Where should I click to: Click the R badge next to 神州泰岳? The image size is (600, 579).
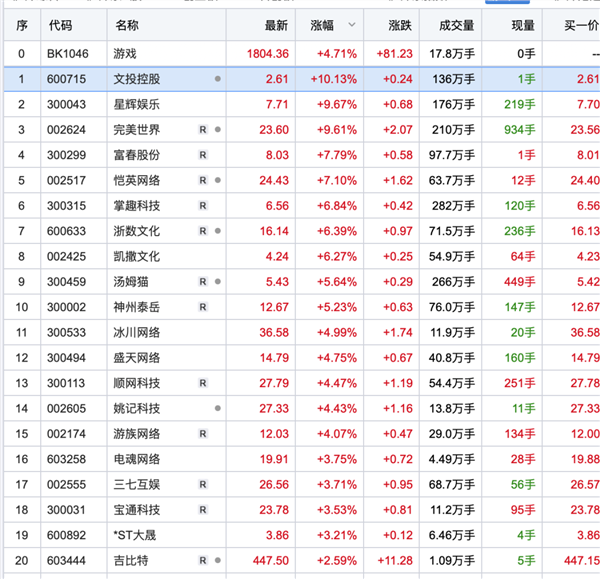[x=203, y=308]
